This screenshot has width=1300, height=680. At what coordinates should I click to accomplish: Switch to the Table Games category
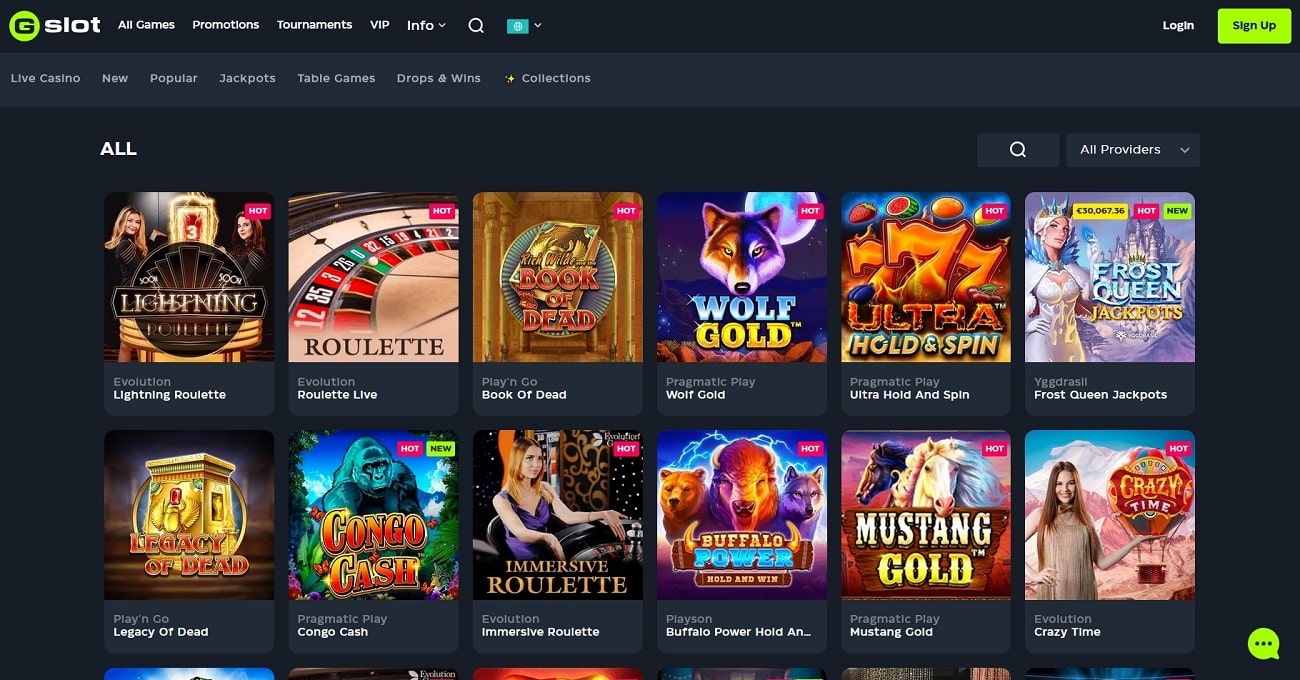click(336, 78)
